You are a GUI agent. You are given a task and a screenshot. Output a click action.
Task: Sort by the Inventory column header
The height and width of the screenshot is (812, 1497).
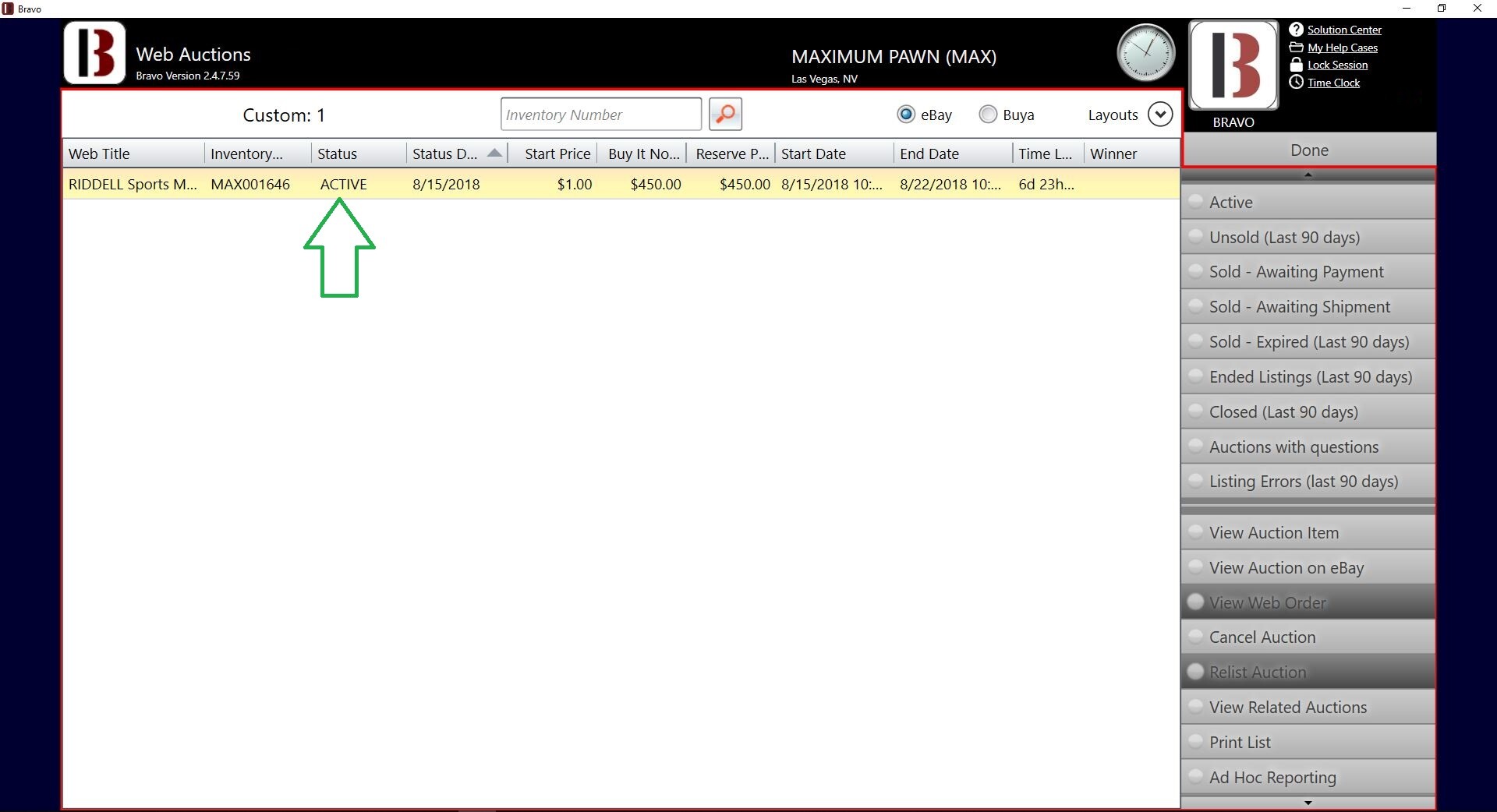tap(257, 154)
